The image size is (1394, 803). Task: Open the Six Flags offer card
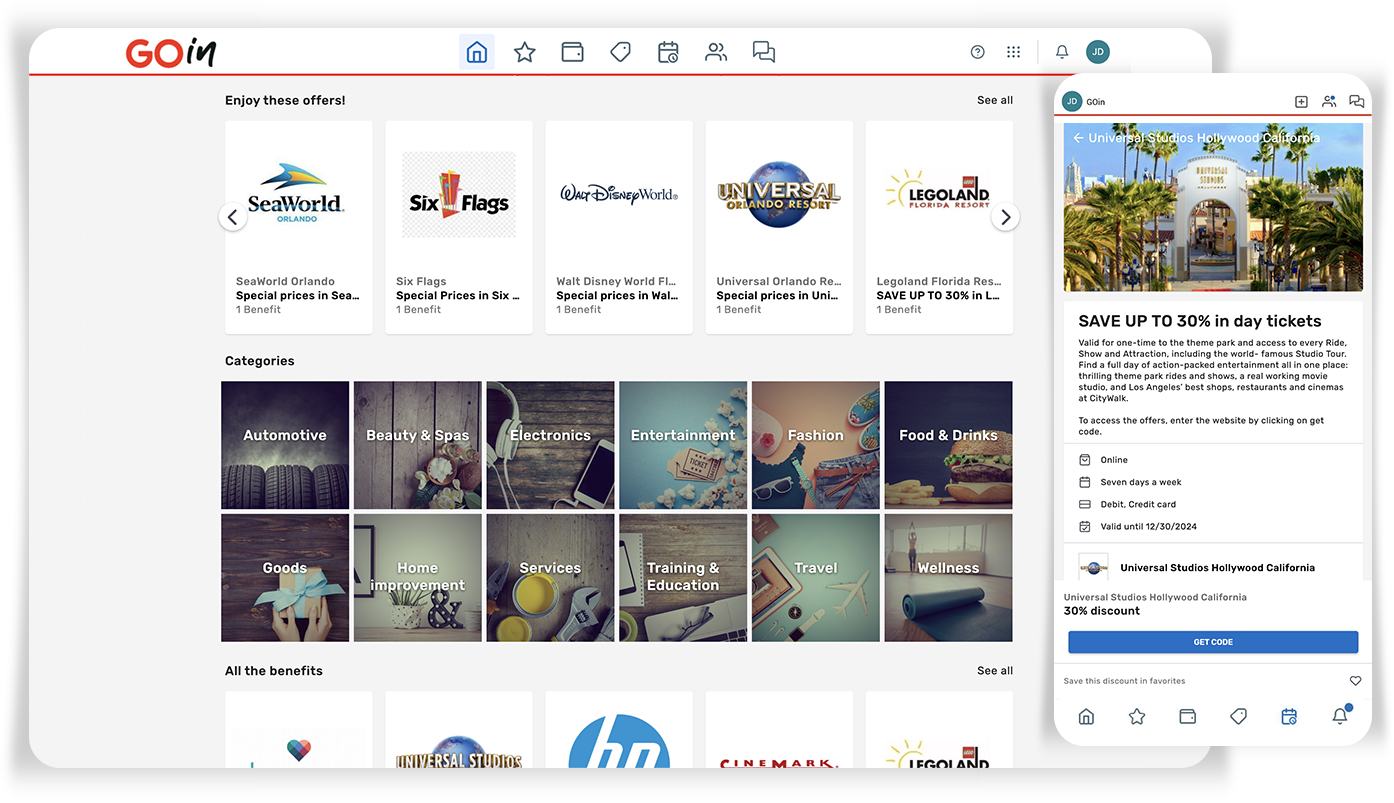[459, 228]
